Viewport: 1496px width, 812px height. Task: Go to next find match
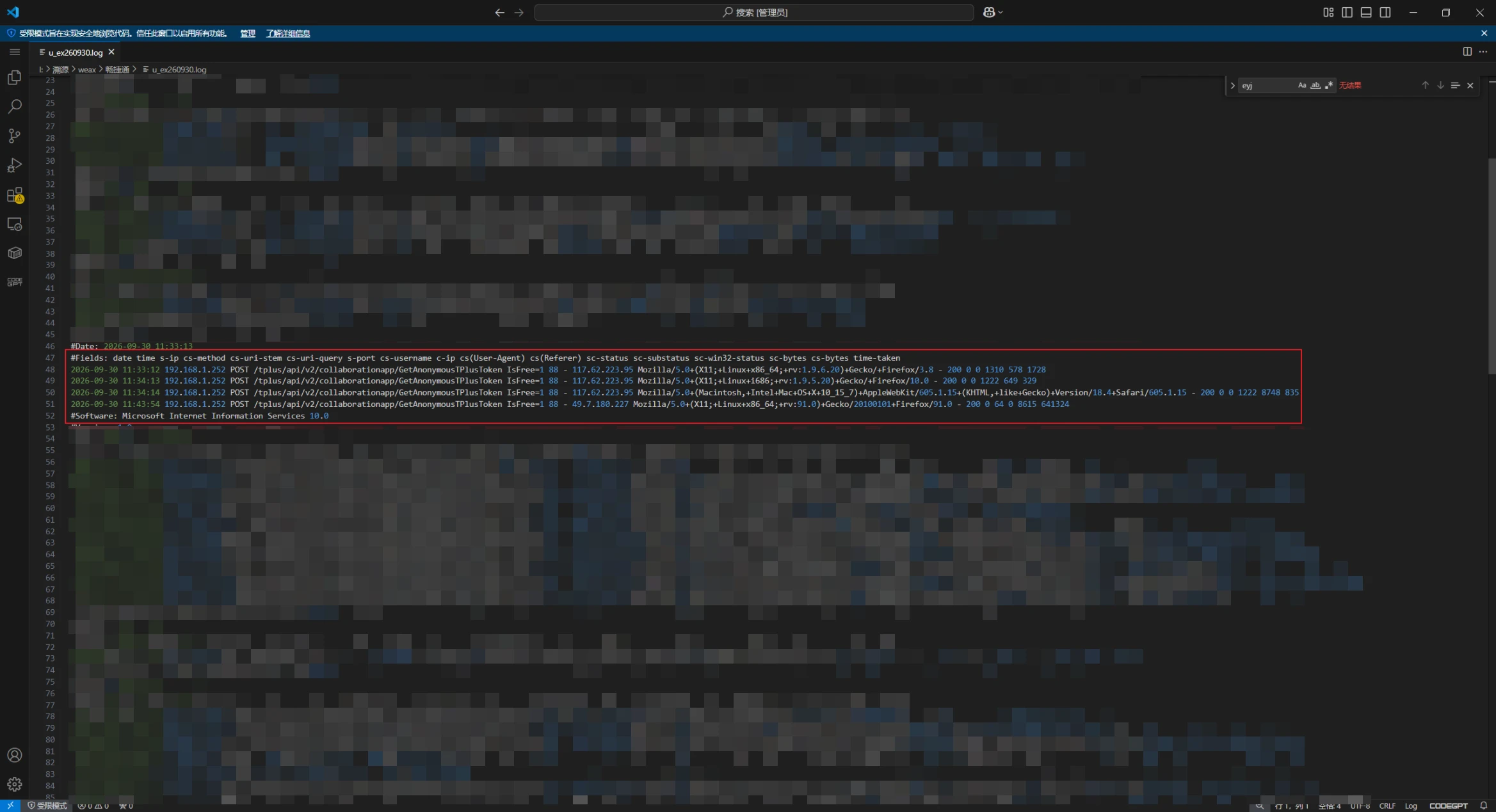point(1440,85)
